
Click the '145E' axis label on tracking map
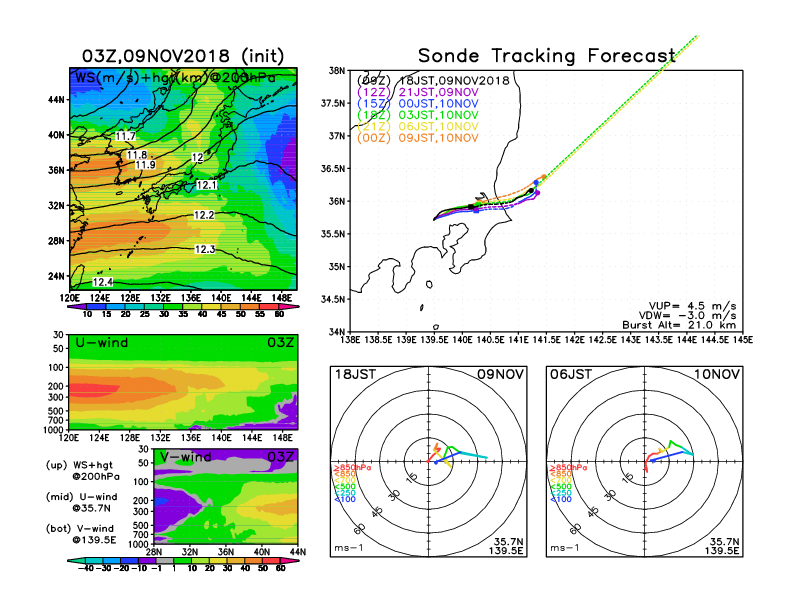742,340
